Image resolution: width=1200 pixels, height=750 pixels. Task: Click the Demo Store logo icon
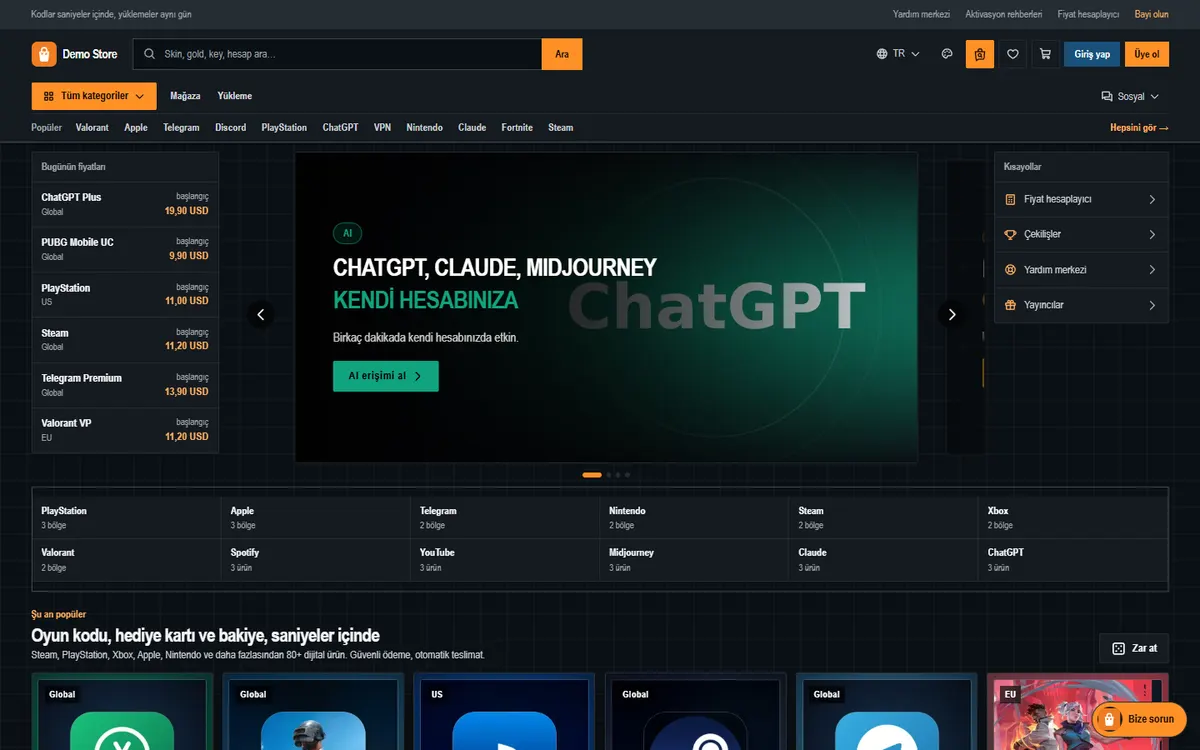tap(44, 54)
